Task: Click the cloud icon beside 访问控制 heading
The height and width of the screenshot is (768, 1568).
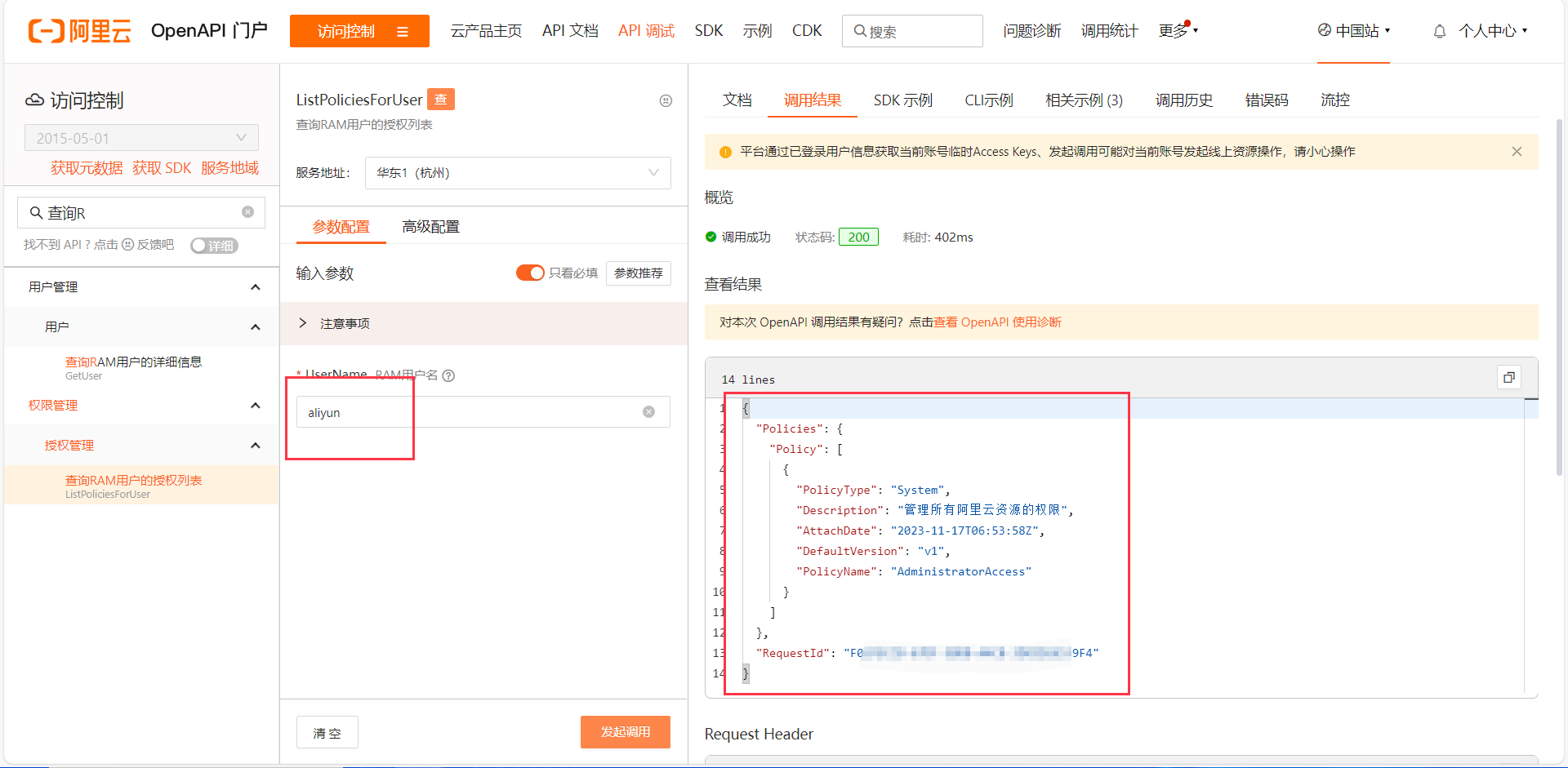Action: (35, 100)
